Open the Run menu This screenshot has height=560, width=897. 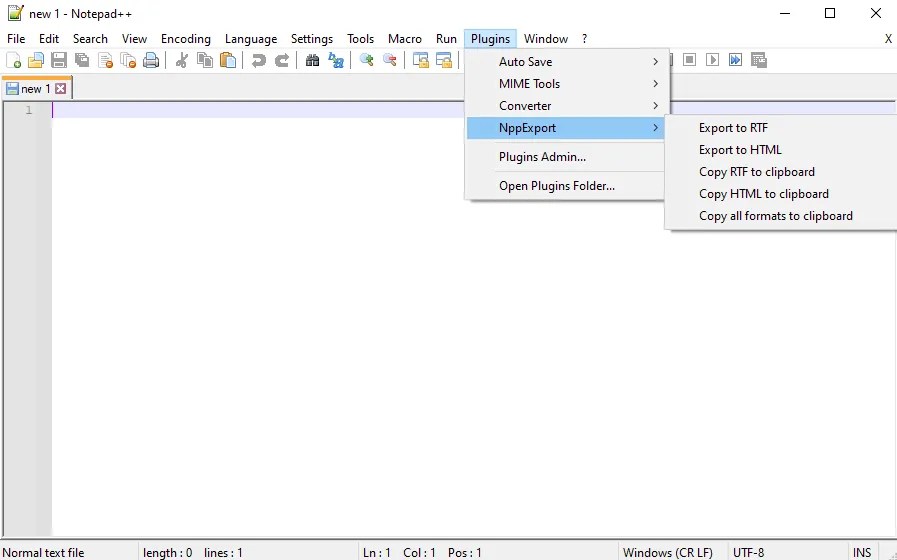coord(446,39)
